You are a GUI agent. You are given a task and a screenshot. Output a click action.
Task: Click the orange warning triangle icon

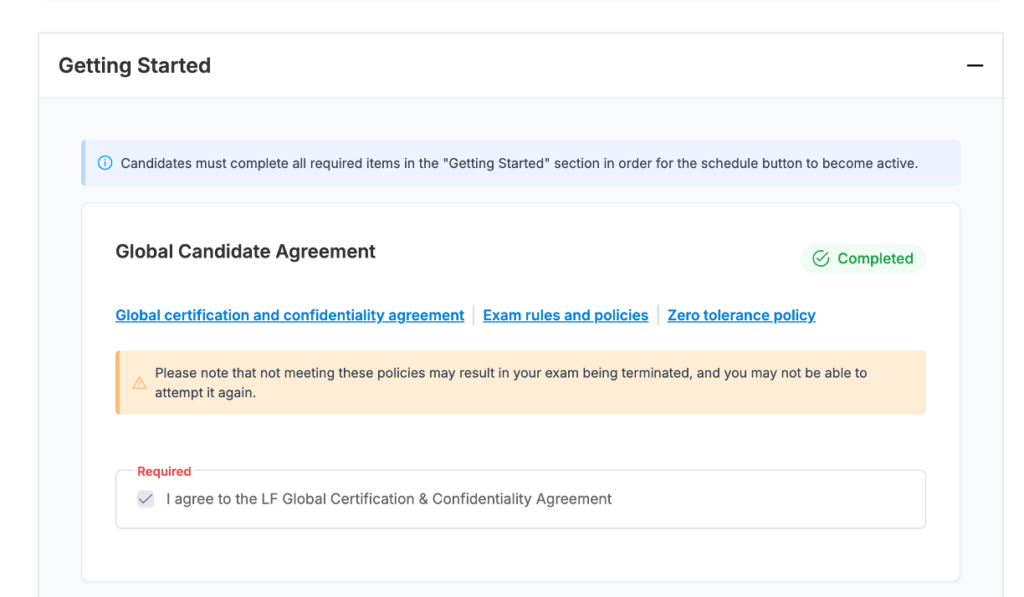tap(139, 383)
